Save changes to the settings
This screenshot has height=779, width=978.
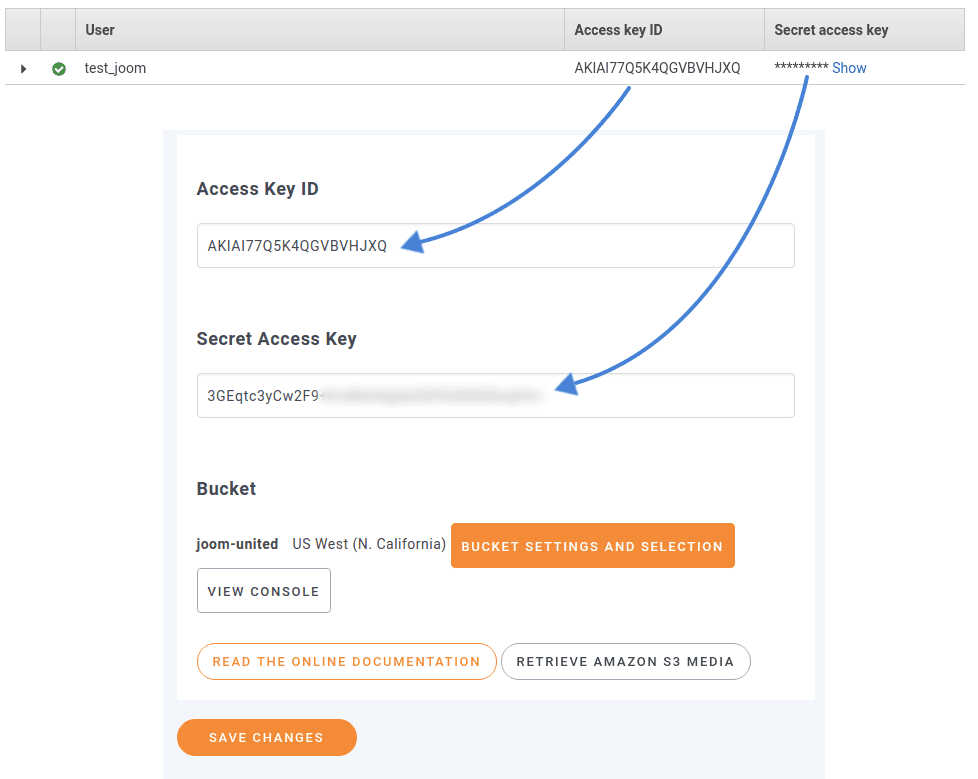[x=267, y=737]
